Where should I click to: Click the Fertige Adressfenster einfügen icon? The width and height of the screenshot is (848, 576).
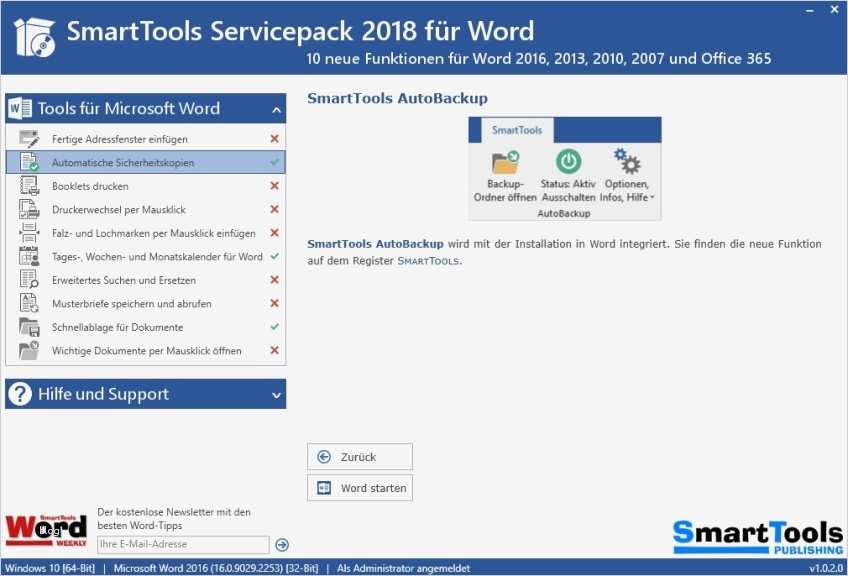click(x=29, y=139)
